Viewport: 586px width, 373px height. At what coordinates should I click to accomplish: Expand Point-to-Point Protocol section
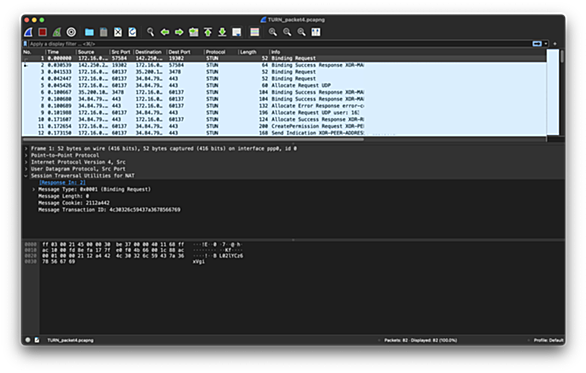tap(26, 155)
